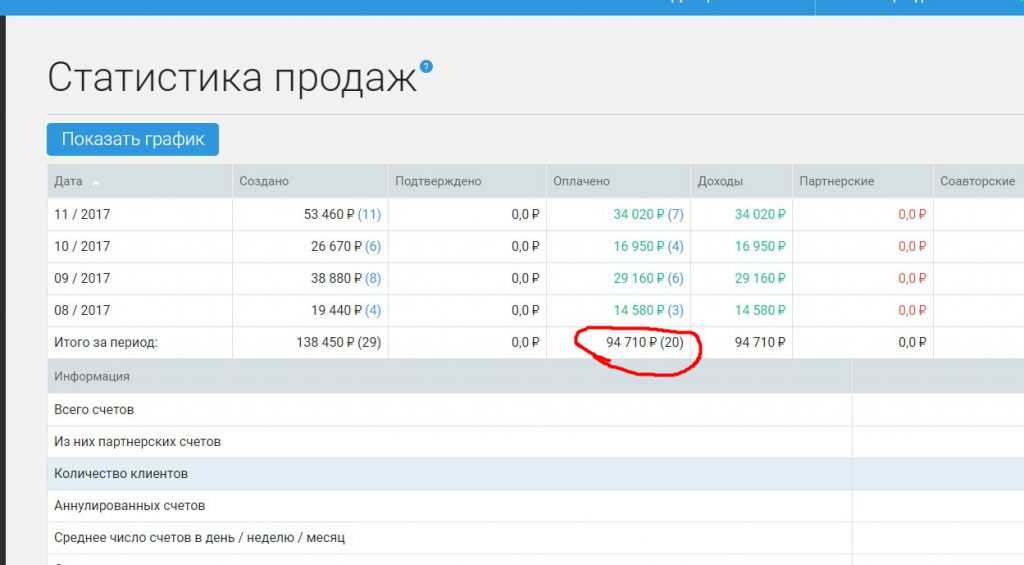Click the Партнерские column header
1024x565 pixels.
(837, 181)
